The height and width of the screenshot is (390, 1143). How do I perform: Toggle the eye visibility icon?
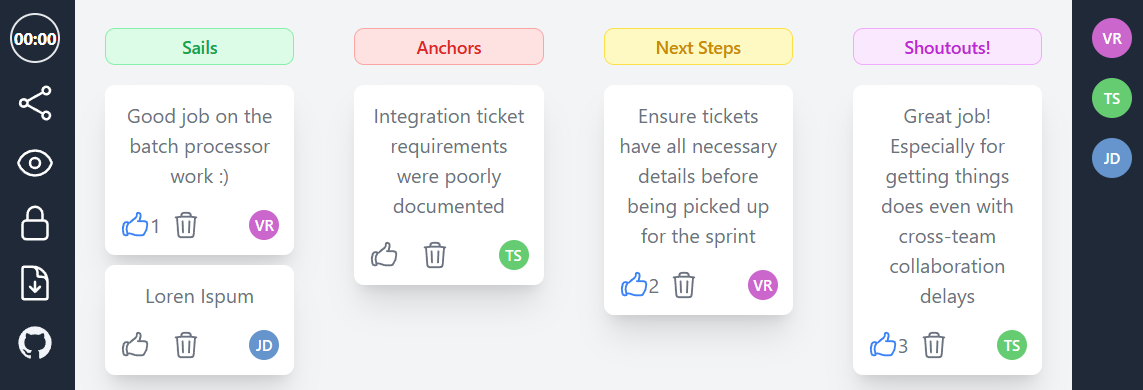35,163
